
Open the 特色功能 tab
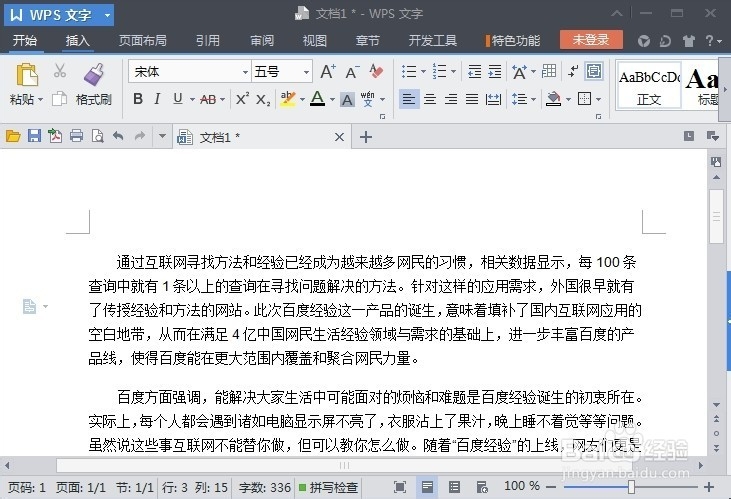tap(513, 41)
